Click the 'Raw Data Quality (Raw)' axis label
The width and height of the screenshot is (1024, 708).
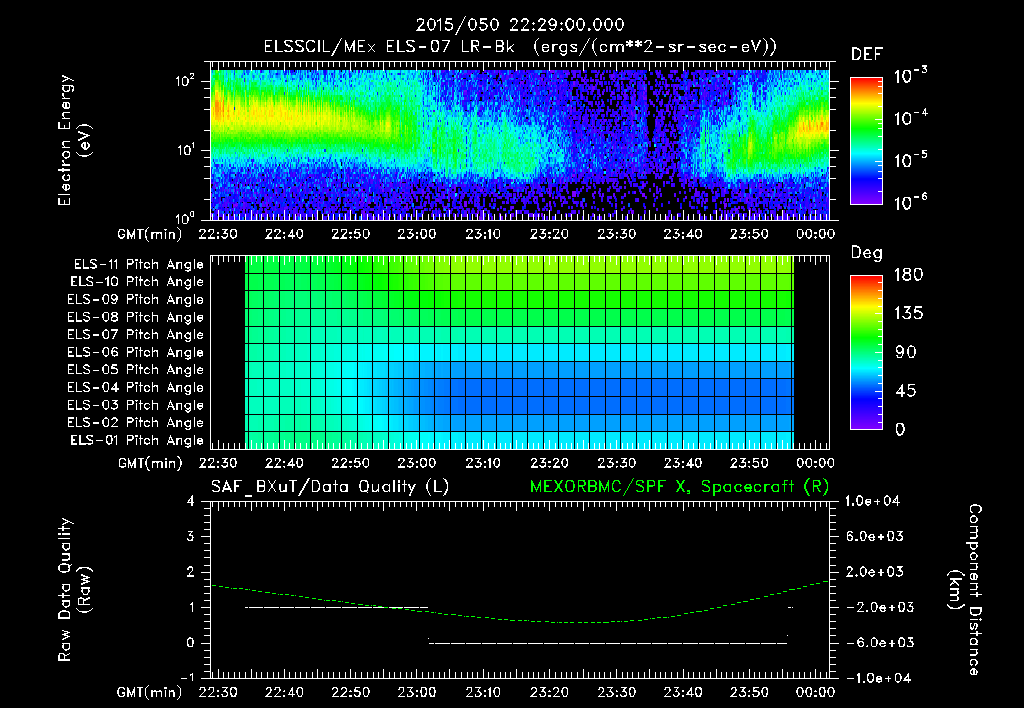(x=74, y=590)
